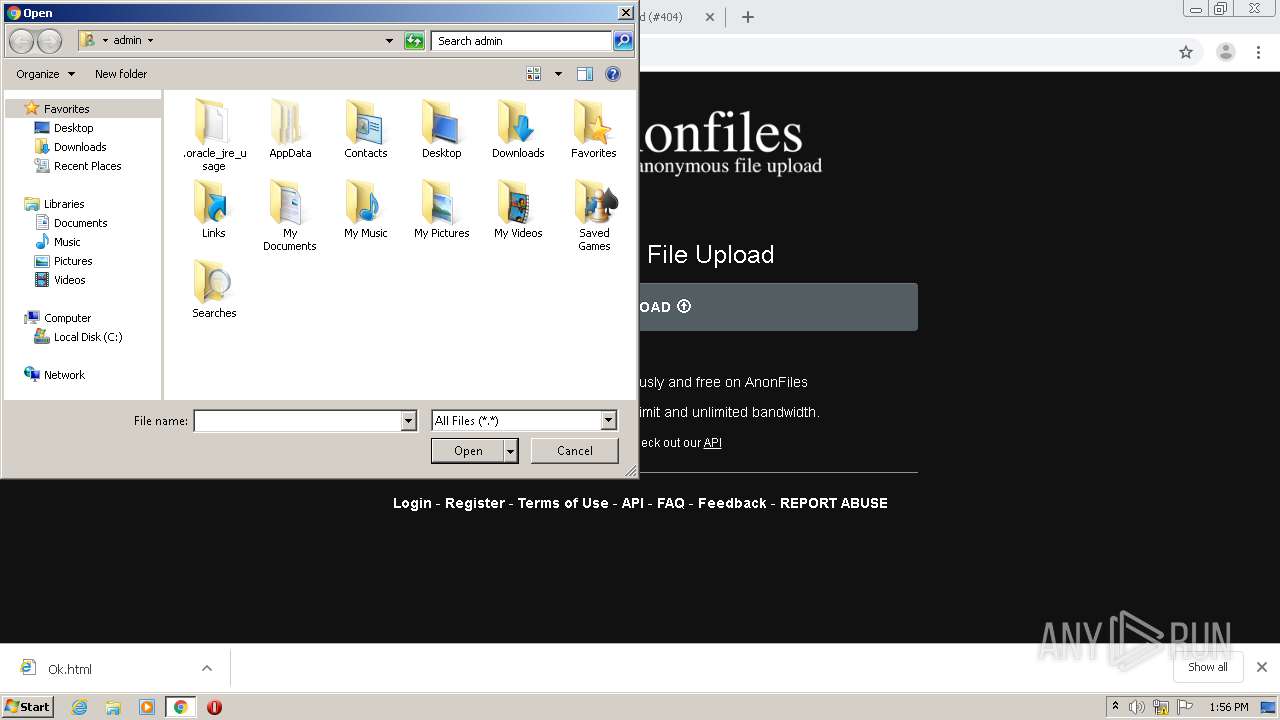Select Videos library
The image size is (1280, 720).
[x=69, y=280]
